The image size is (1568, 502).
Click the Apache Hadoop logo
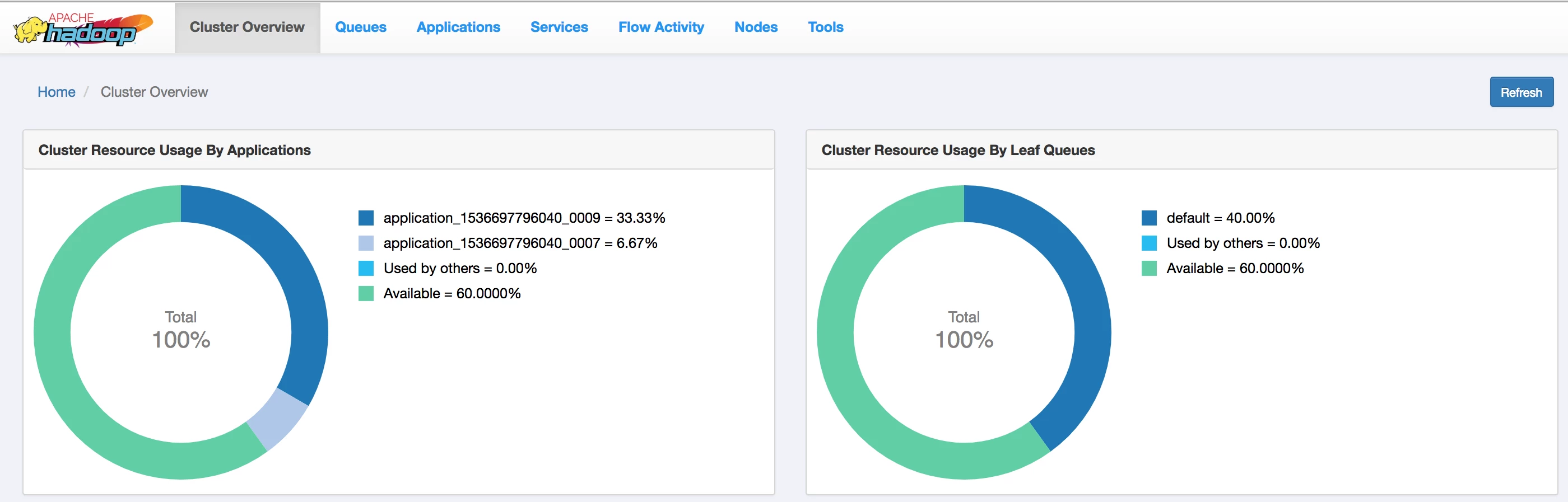[83, 29]
